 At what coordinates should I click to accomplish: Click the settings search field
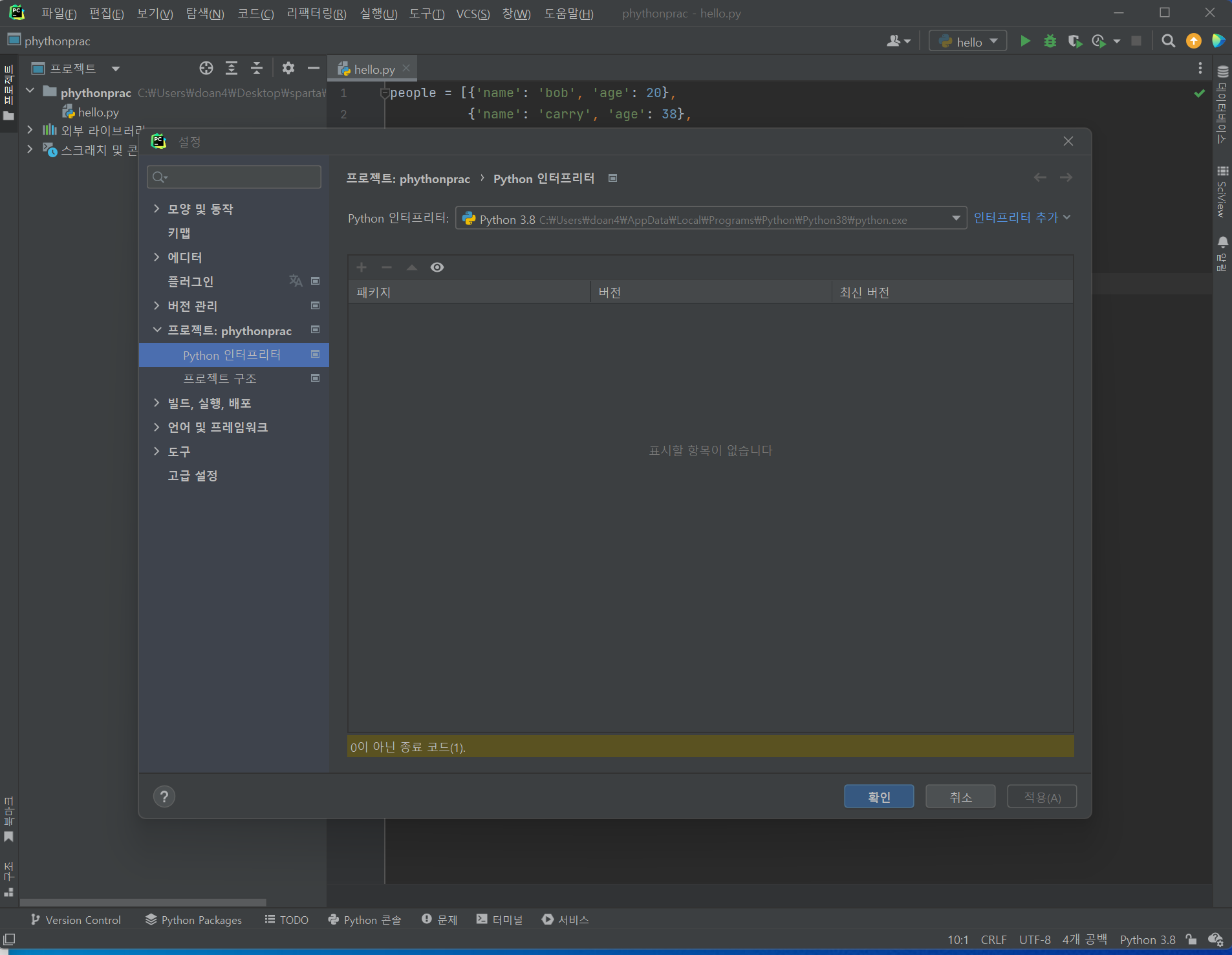tap(234, 177)
